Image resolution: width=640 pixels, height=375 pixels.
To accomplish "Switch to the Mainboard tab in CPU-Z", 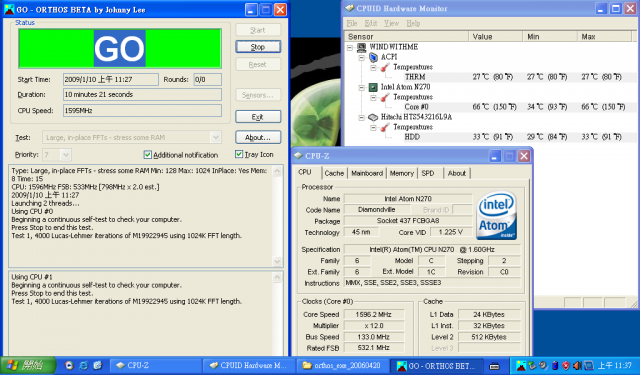I will (367, 173).
